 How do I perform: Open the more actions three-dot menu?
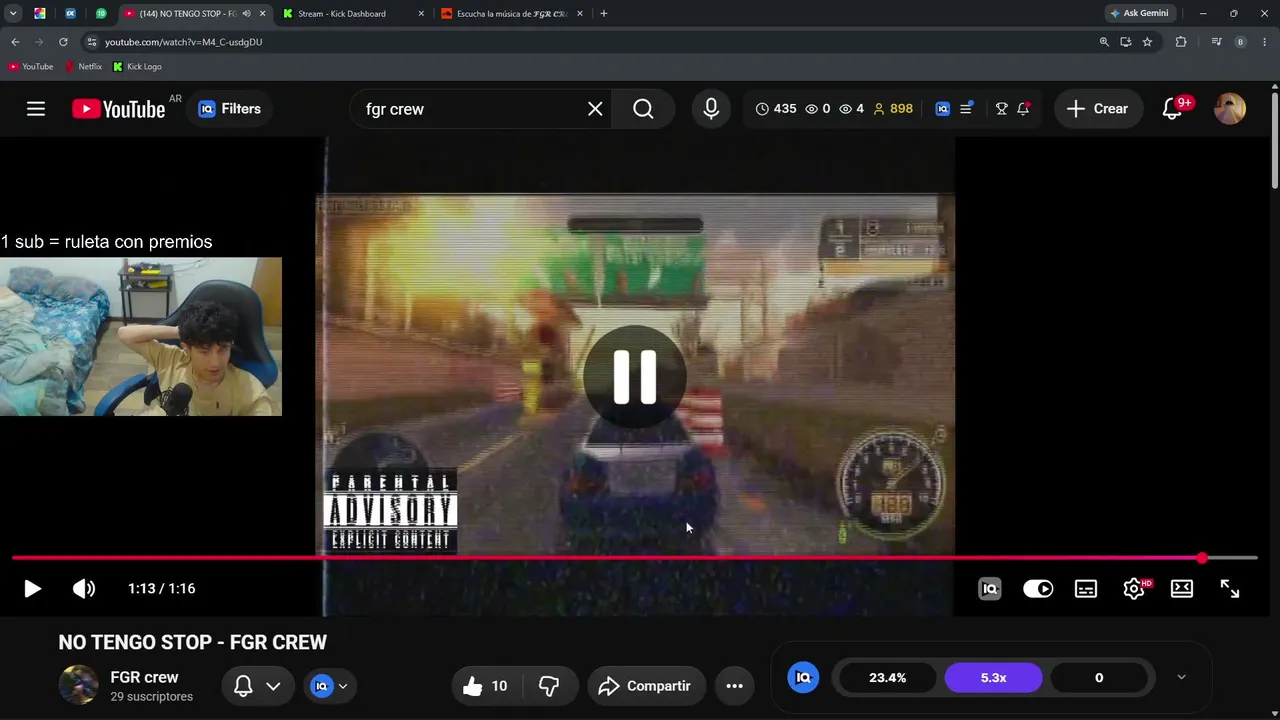(734, 686)
